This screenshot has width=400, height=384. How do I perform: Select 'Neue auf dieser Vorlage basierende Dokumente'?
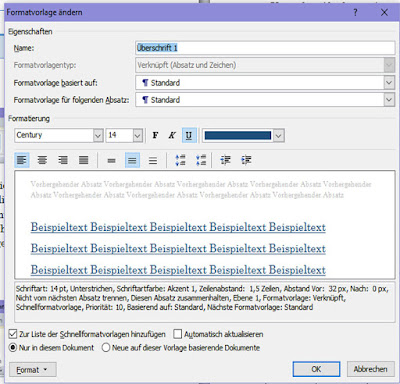coord(106,348)
